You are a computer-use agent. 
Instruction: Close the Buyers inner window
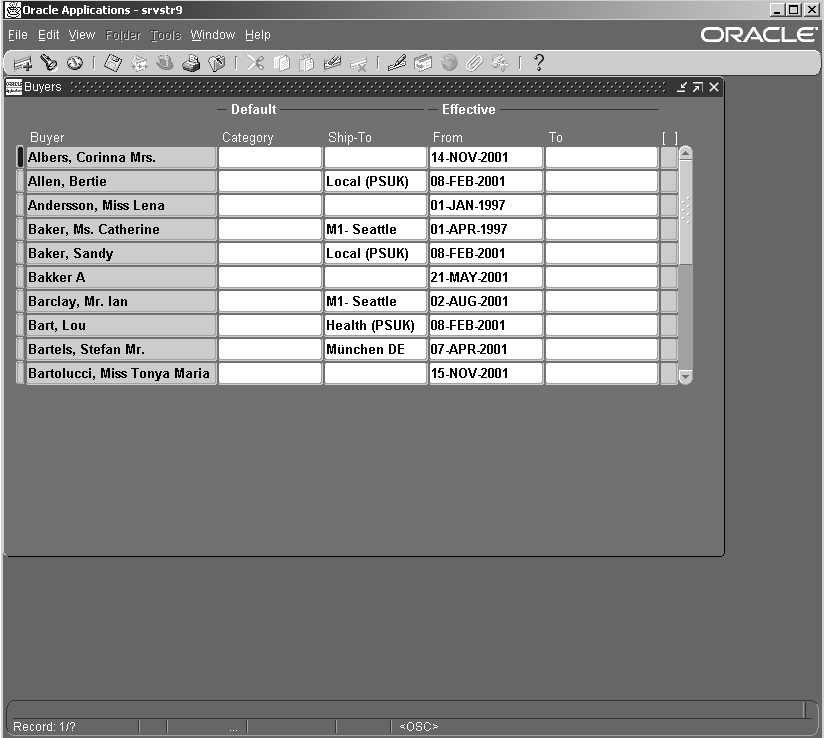(714, 87)
